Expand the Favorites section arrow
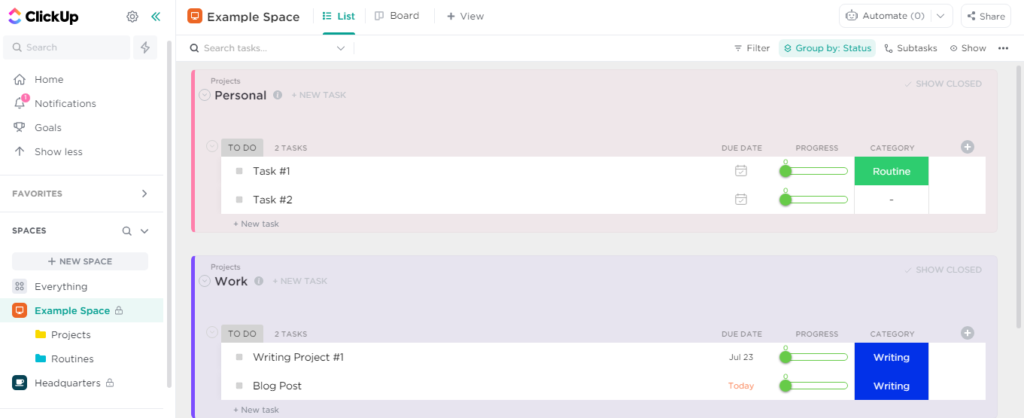This screenshot has width=1024, height=418. click(145, 194)
